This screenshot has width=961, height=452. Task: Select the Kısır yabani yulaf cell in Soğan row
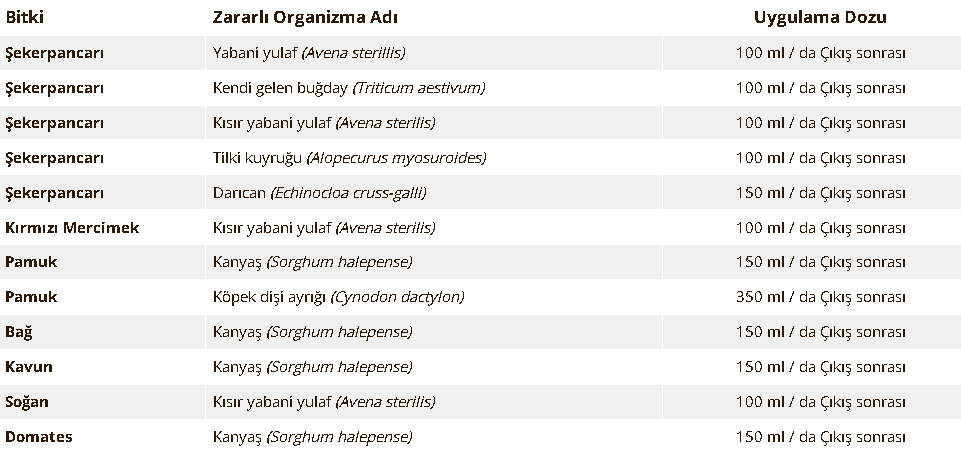point(324,402)
